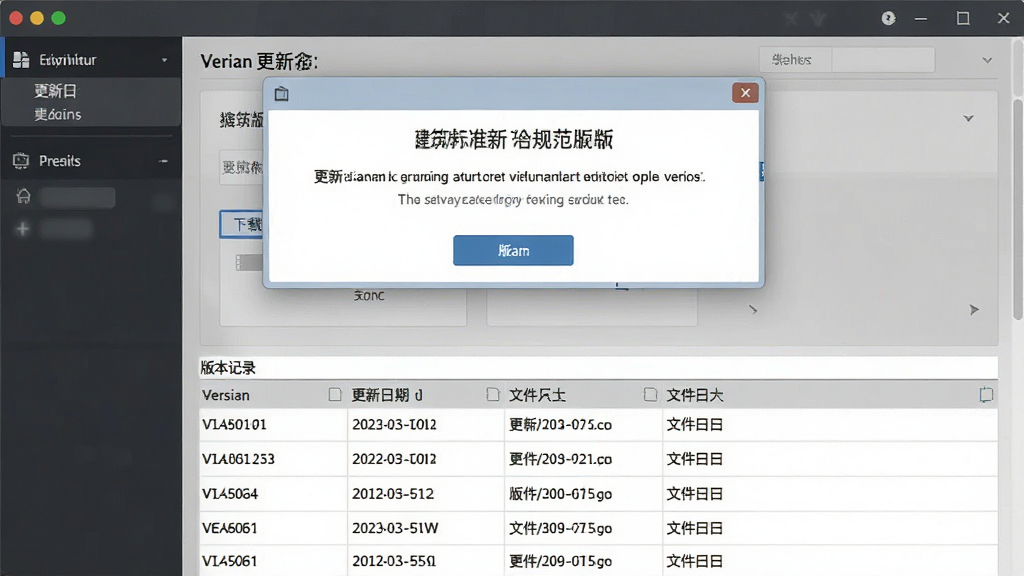Click the red macOS close dot
Viewport: 1024px width, 576px height.
(x=16, y=18)
